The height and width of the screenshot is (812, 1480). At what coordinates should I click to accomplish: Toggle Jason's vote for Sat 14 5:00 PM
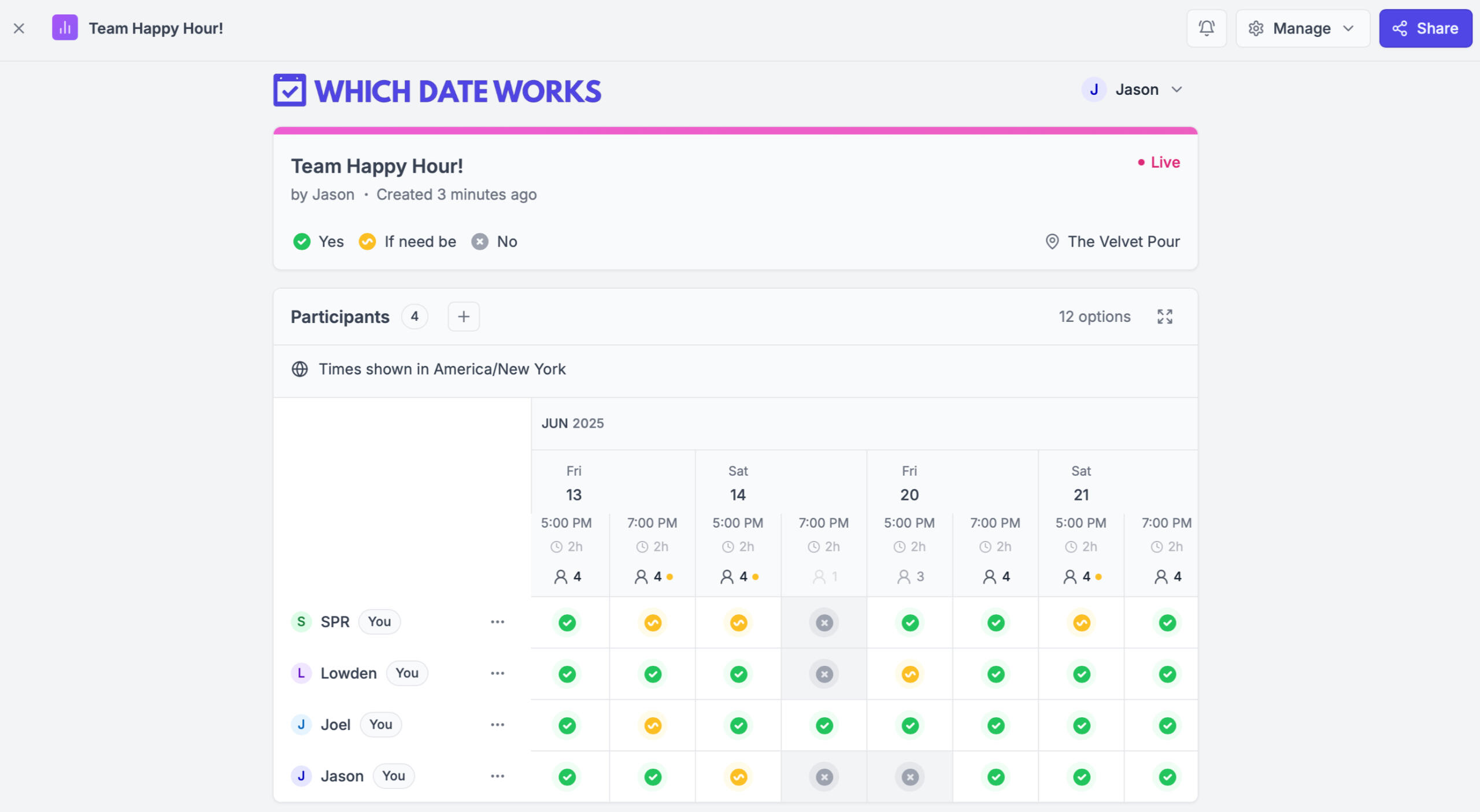[738, 777]
